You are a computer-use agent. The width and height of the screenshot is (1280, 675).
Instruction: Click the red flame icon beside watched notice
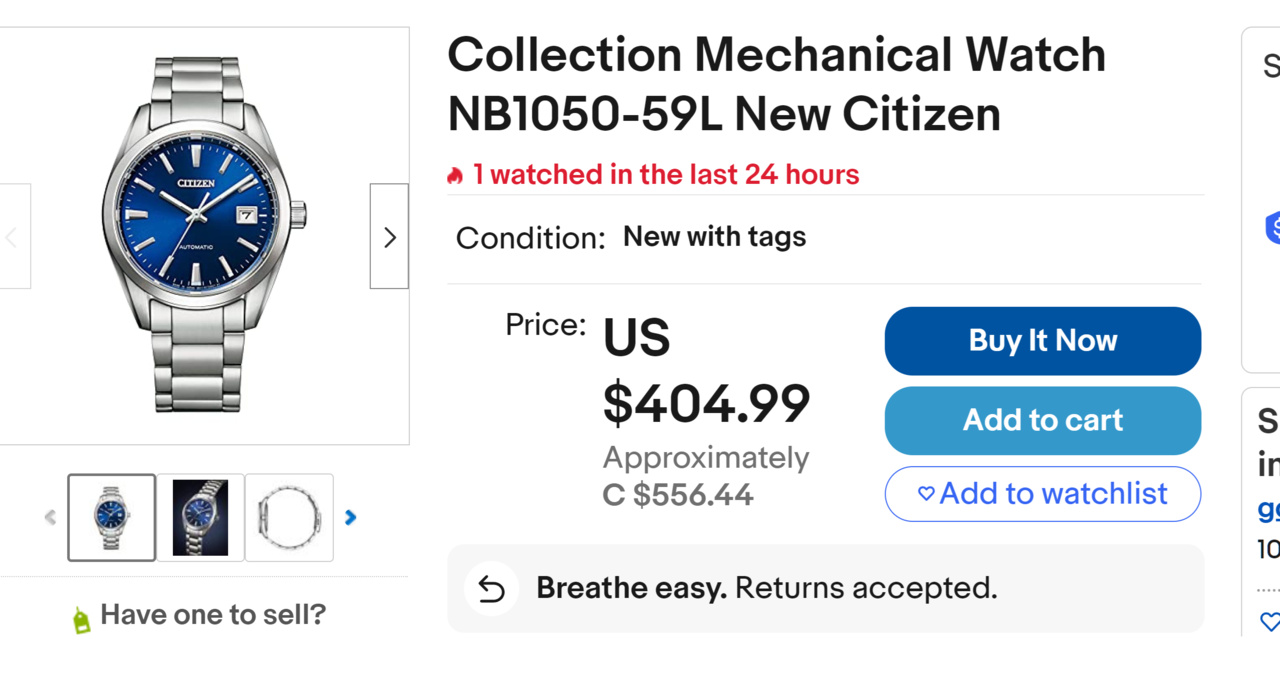pos(456,176)
